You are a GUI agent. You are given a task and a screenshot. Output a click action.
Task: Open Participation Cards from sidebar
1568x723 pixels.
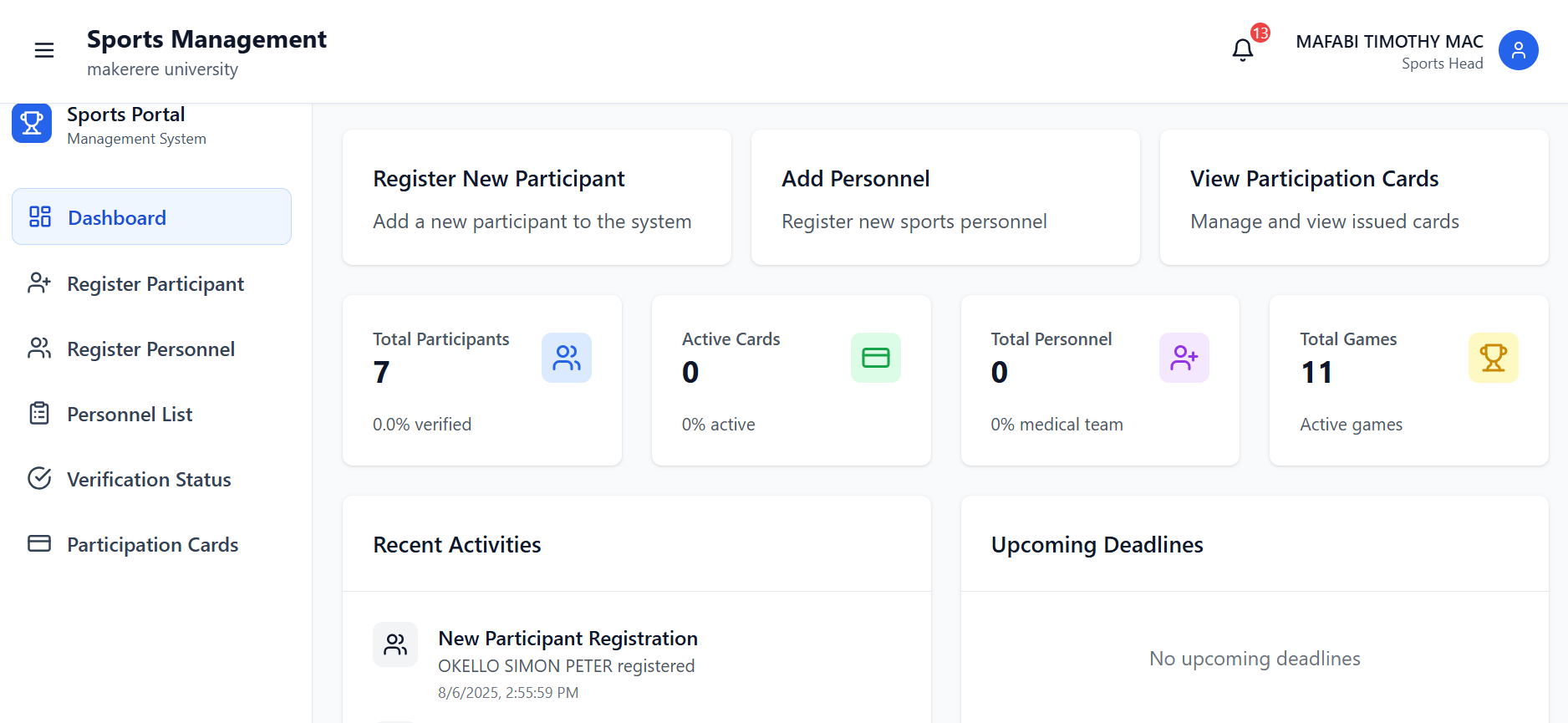[151, 545]
